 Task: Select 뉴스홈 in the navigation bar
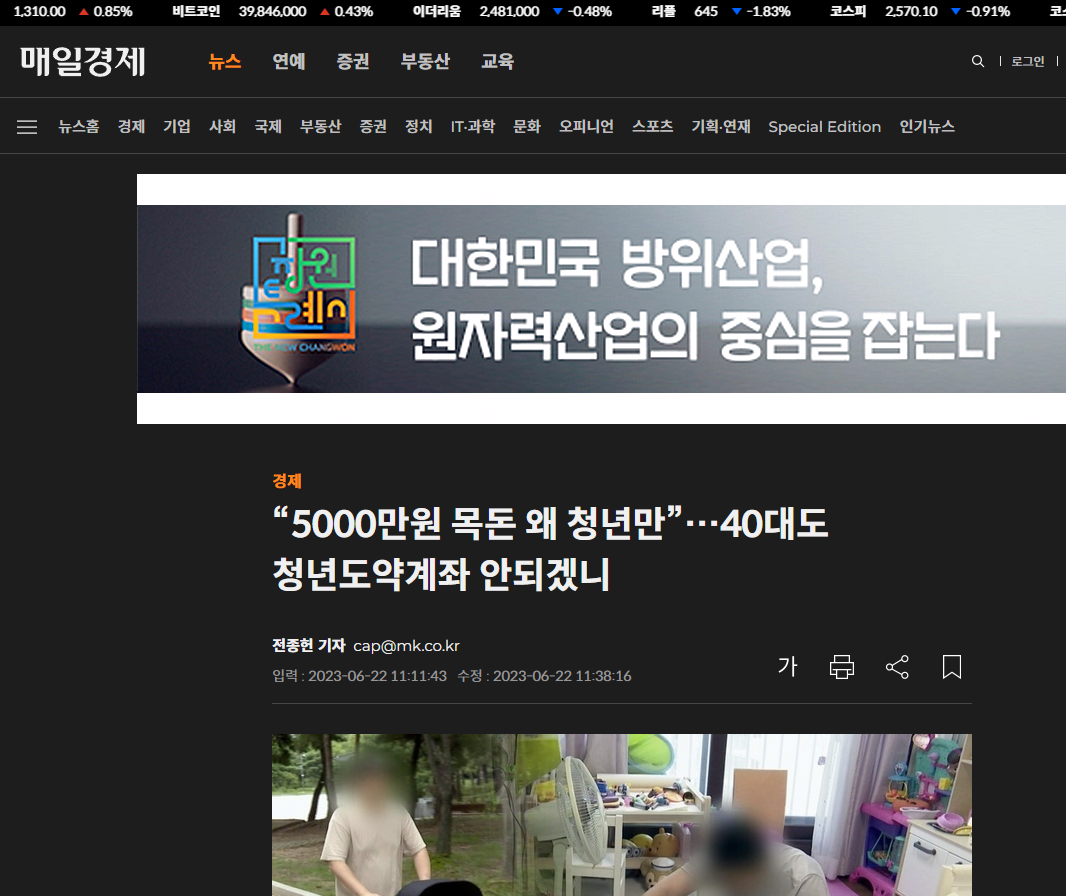pyautogui.click(x=78, y=126)
